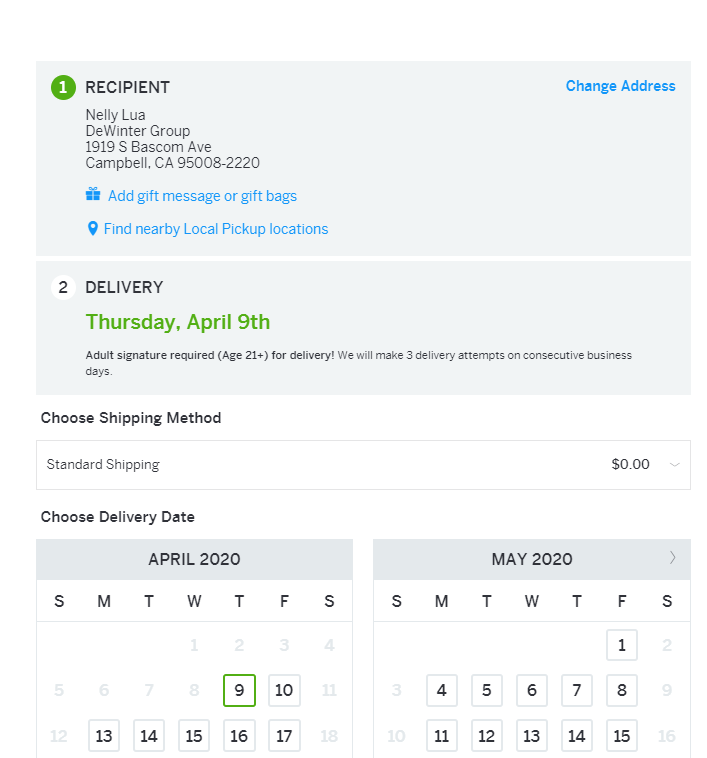Viewport: 707px width, 758px height.
Task: Expand the Standard Shipping method dropdown
Action: click(x=363, y=465)
